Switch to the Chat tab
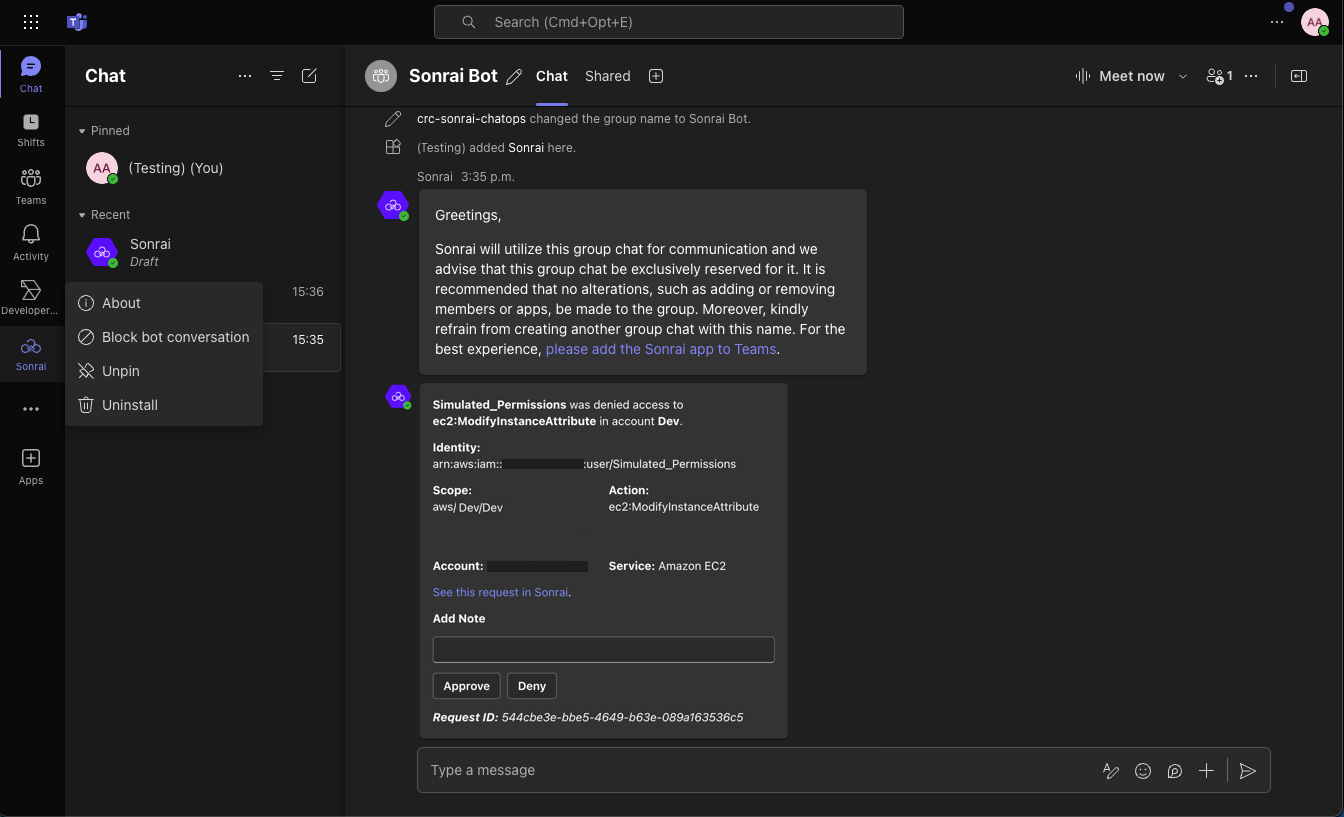The height and width of the screenshot is (817, 1344). pos(552,76)
